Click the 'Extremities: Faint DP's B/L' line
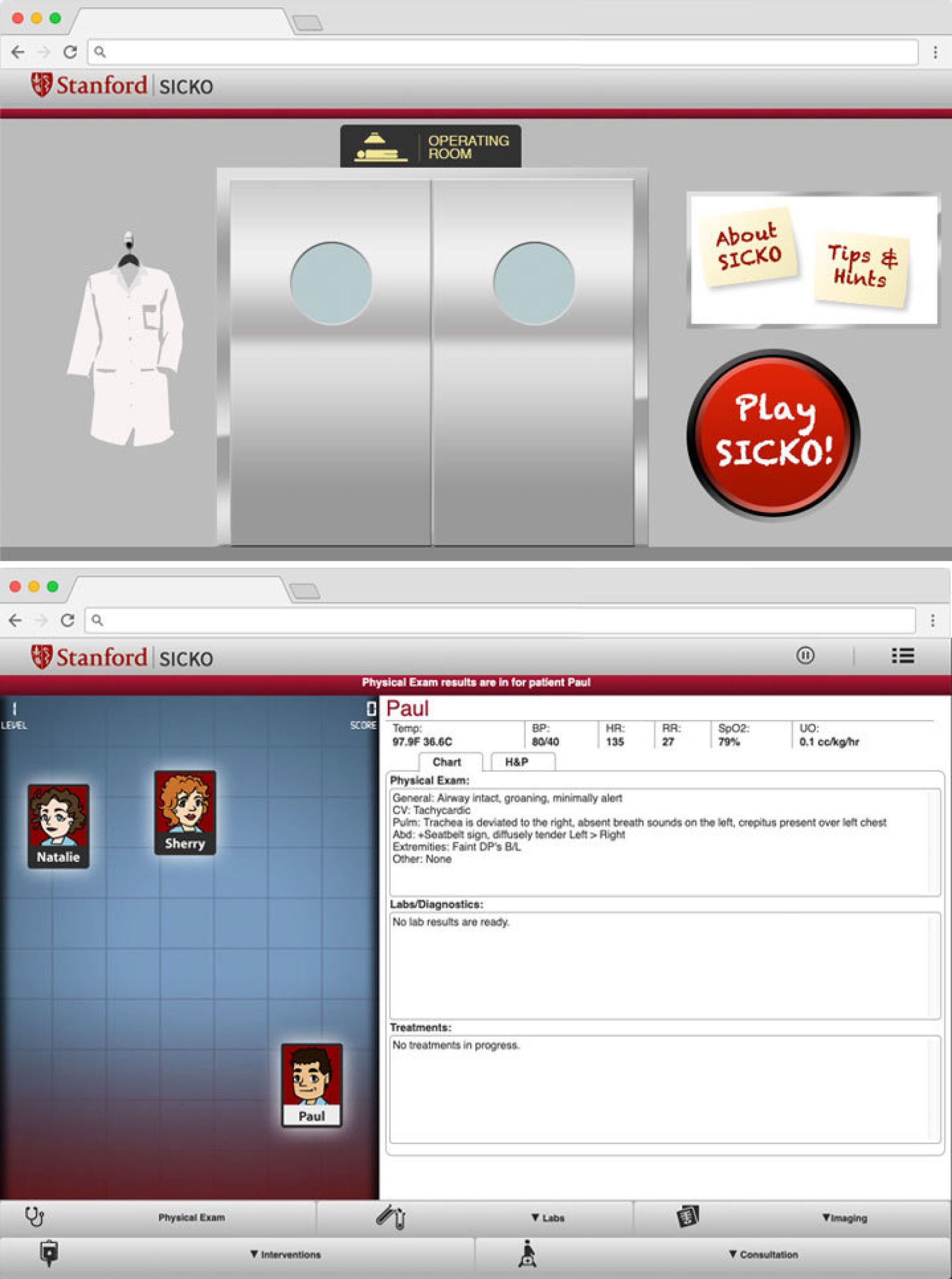Screen dimensions: 952x1279 tap(456, 847)
